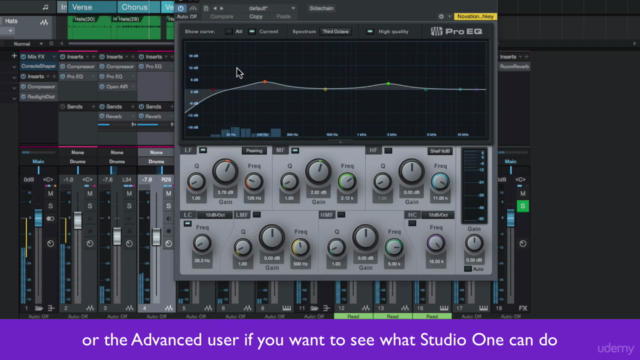Click HC Freq value field 16.00 k

click(x=436, y=261)
